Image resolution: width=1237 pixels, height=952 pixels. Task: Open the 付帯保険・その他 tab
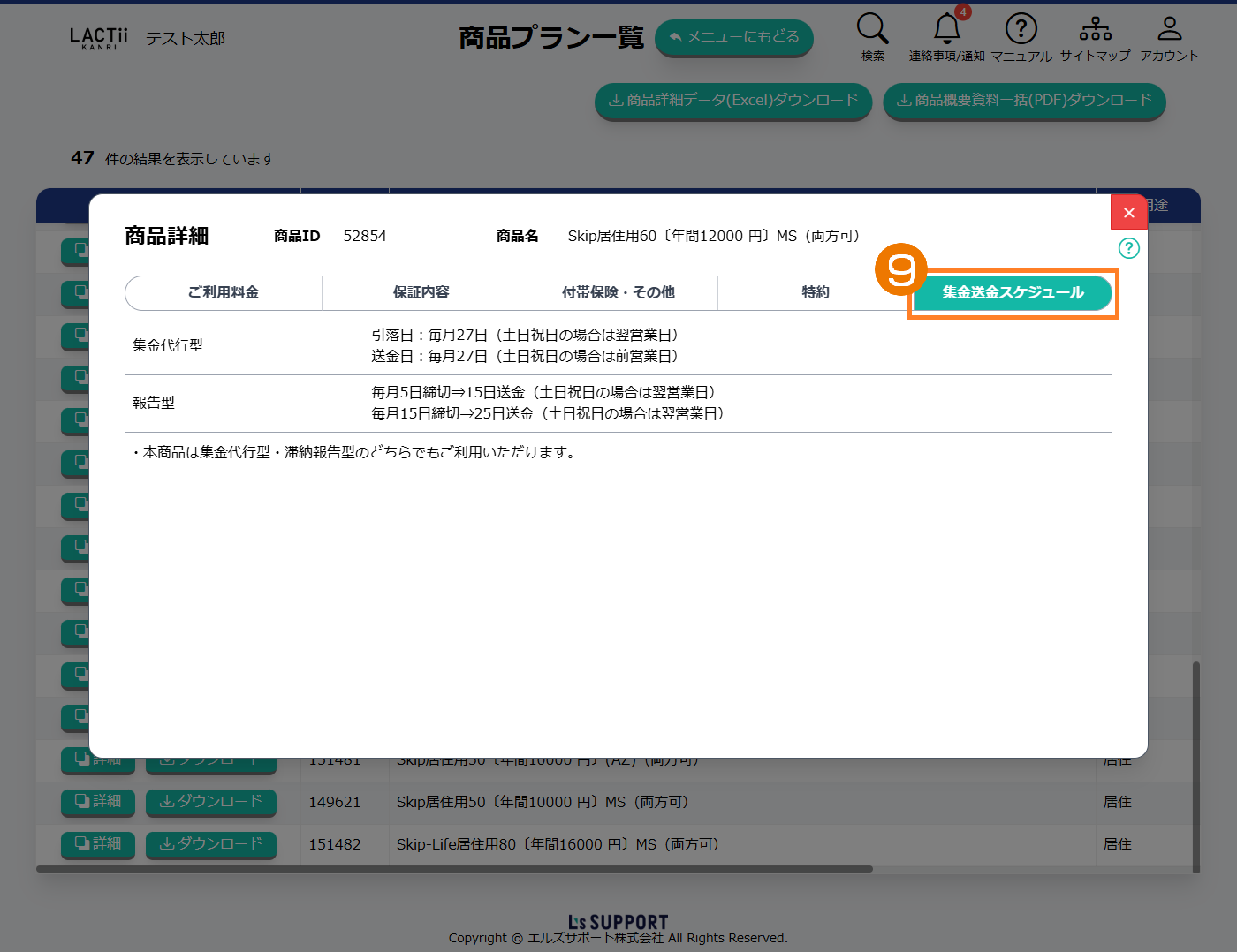[618, 292]
